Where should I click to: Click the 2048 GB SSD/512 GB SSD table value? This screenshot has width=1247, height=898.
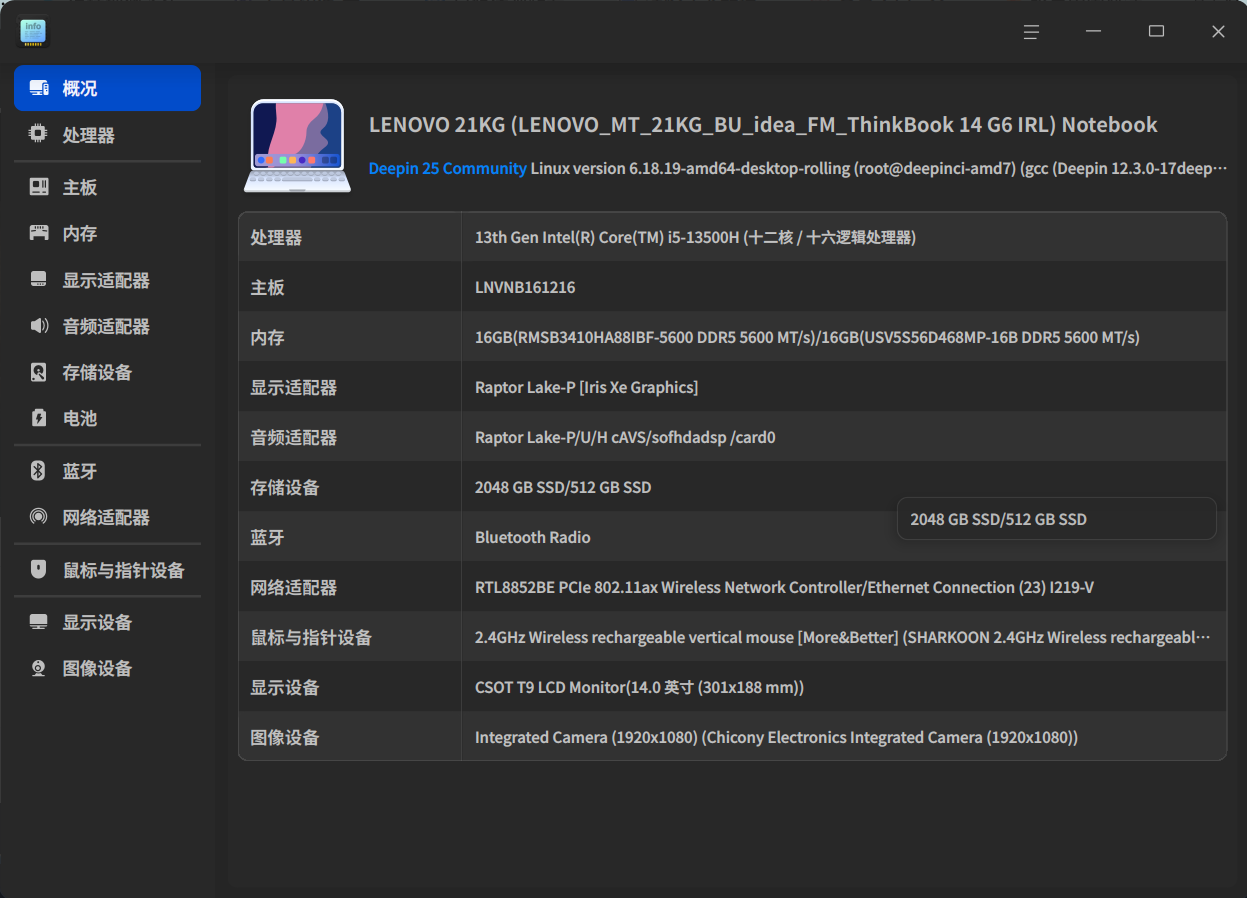563,487
